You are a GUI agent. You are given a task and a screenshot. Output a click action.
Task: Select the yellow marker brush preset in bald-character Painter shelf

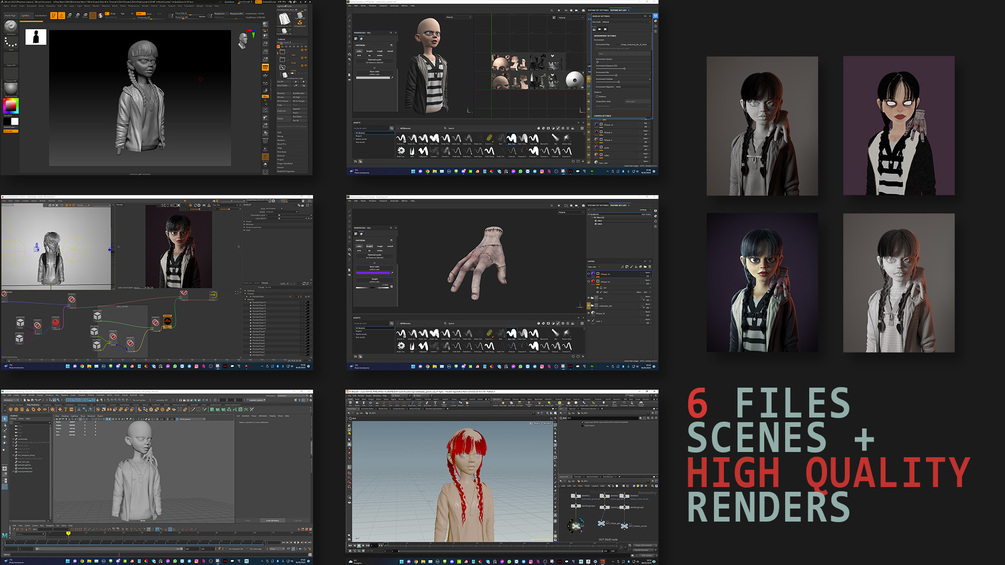pos(489,138)
